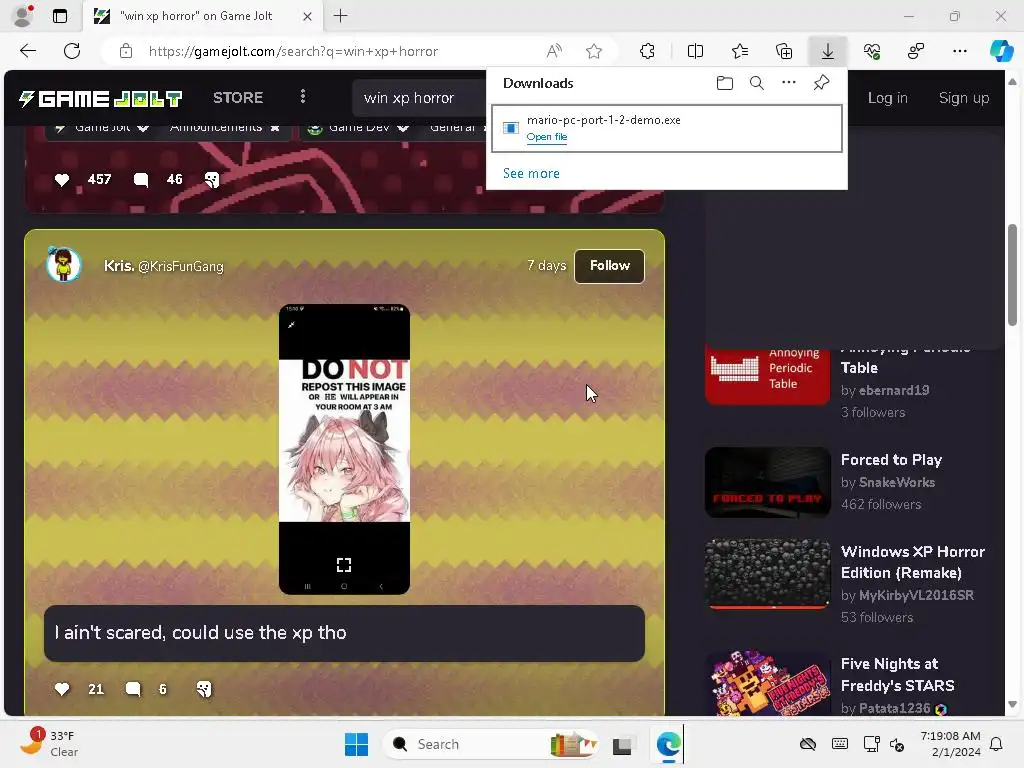Image resolution: width=1024 pixels, height=768 pixels.
Task: Open ebernard19 author link
Action: tap(894, 391)
